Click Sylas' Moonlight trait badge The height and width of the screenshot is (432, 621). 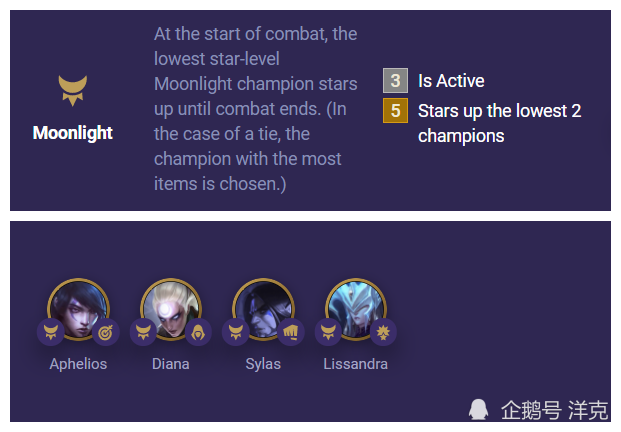[236, 332]
